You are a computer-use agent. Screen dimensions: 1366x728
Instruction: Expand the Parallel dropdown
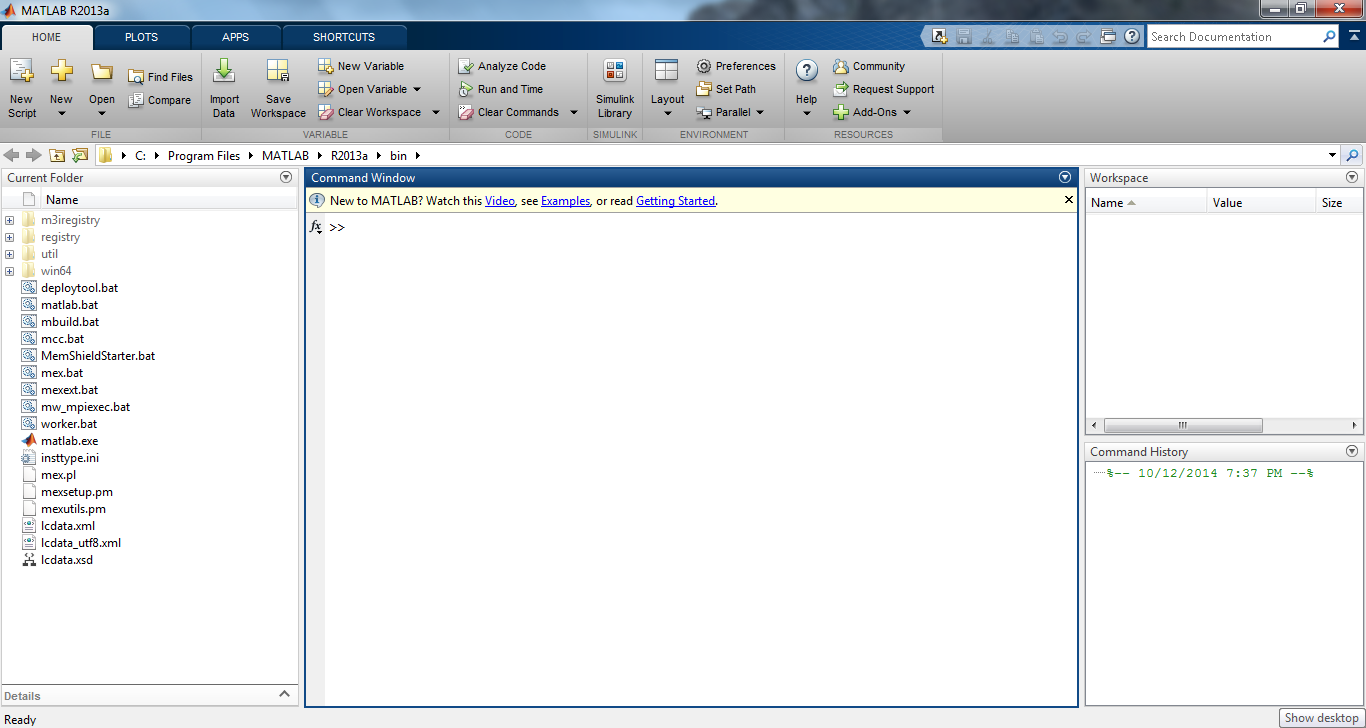point(760,112)
